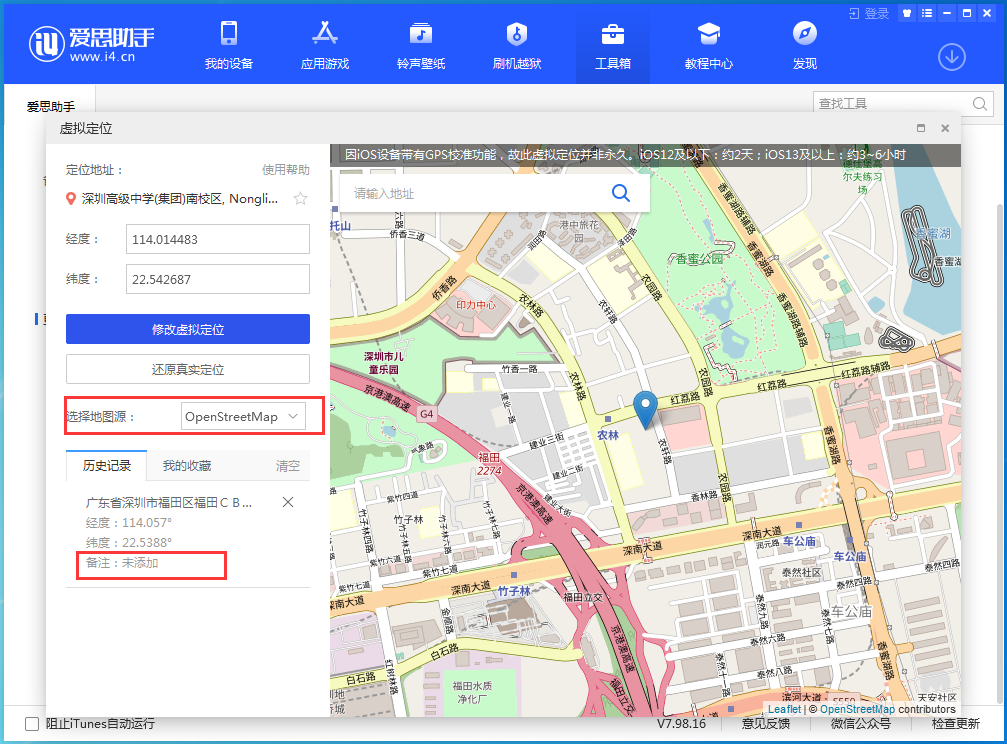Open the 发现 (Discover) section

click(804, 45)
